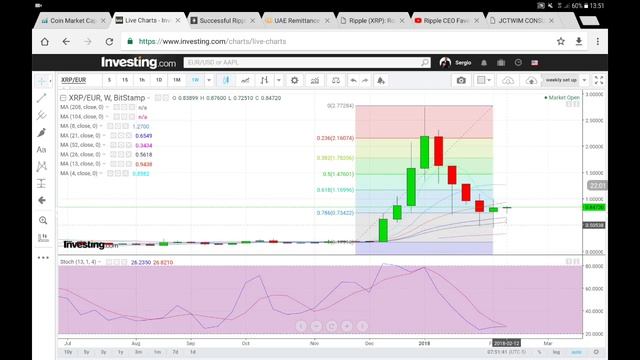Viewport: 640px width, 360px height.
Task: Click the Investing.com search field
Action: tap(307, 62)
